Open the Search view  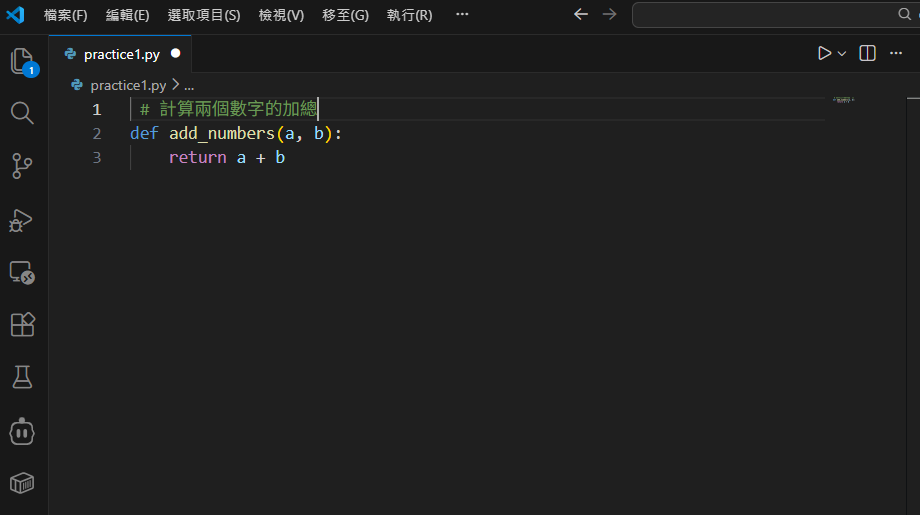click(x=22, y=113)
